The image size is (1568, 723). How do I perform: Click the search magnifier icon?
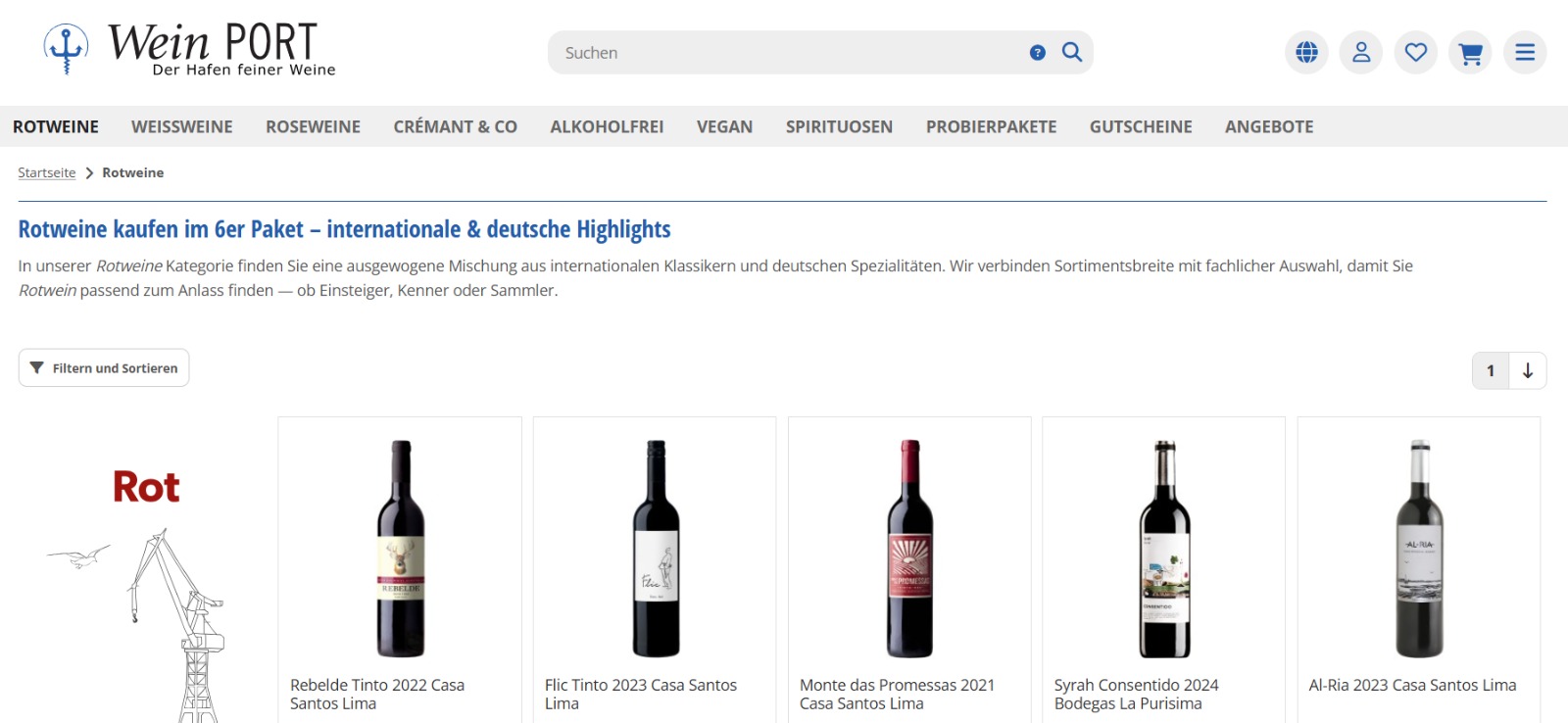pos(1072,52)
